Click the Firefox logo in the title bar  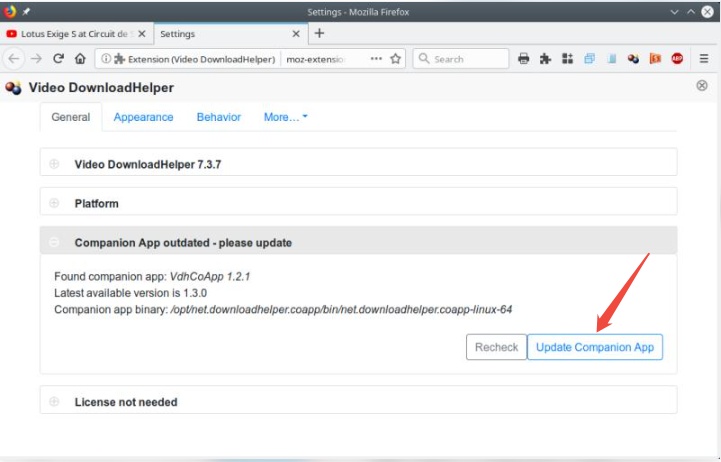click(x=10, y=11)
